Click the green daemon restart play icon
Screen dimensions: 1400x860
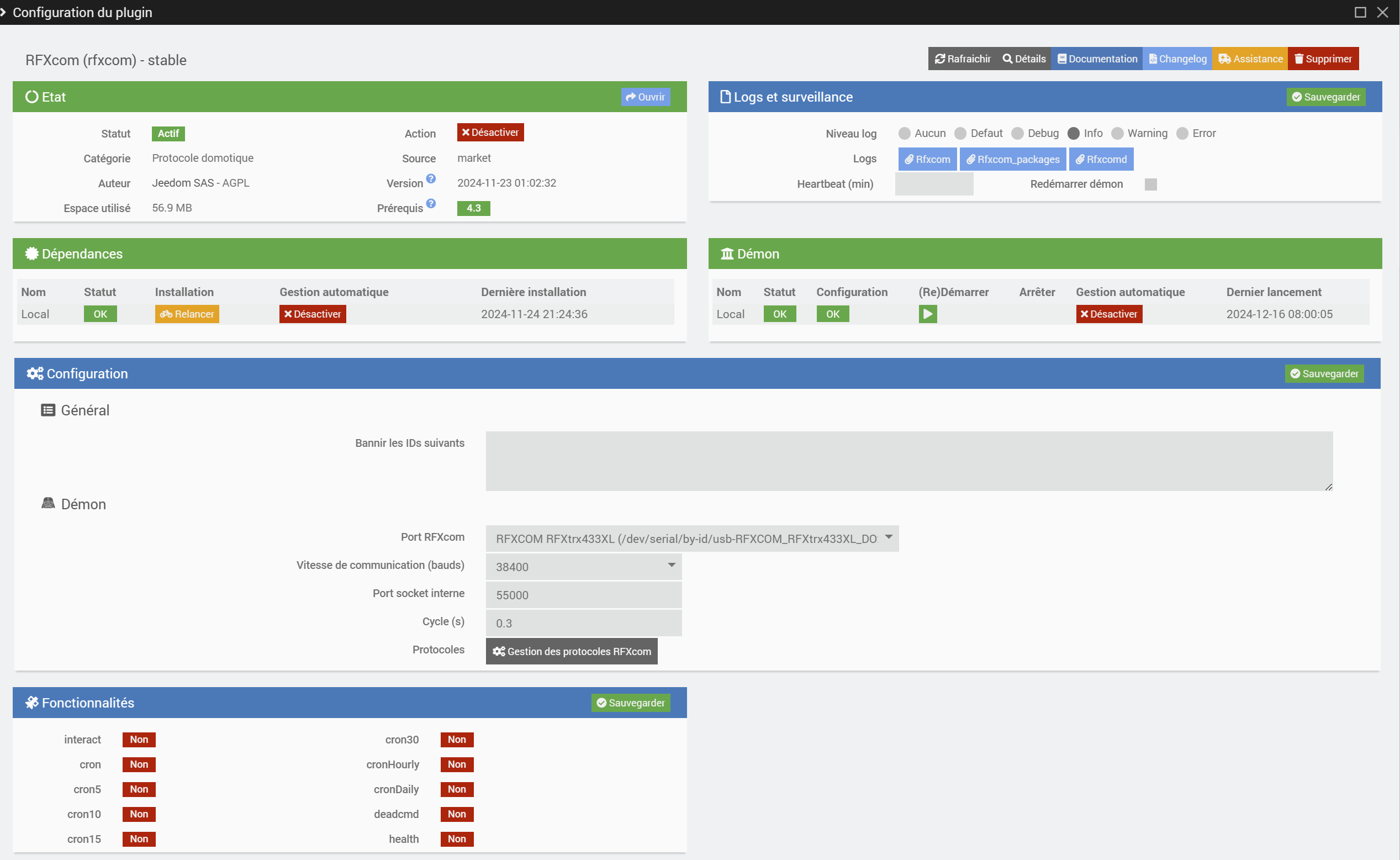pos(927,314)
